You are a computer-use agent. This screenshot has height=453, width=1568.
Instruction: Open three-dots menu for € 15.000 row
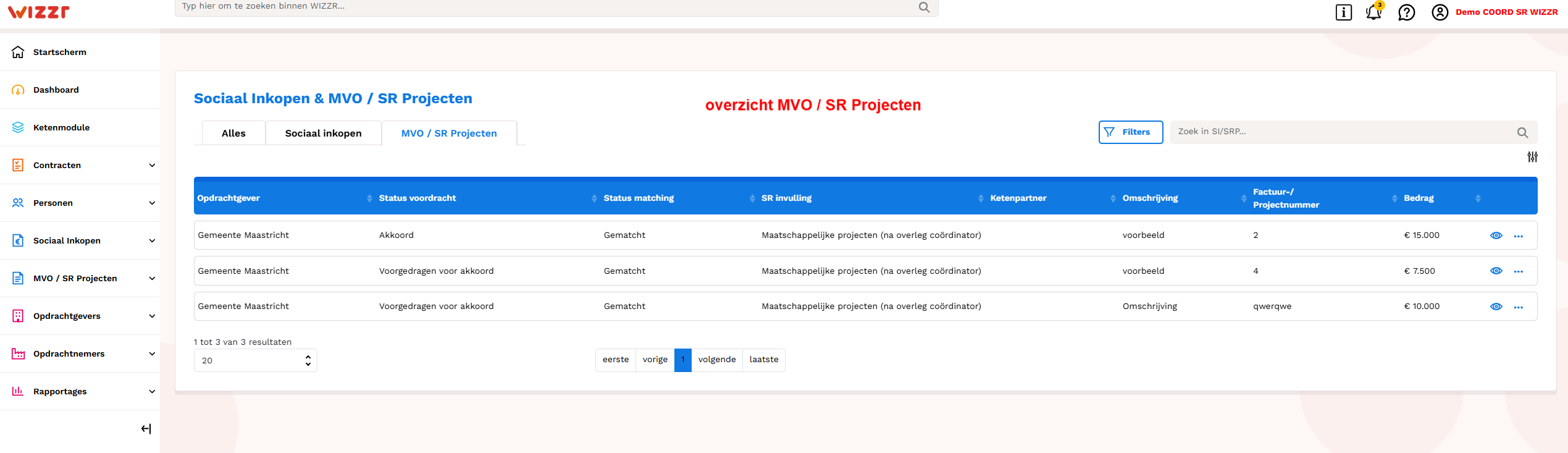pyautogui.click(x=1519, y=236)
